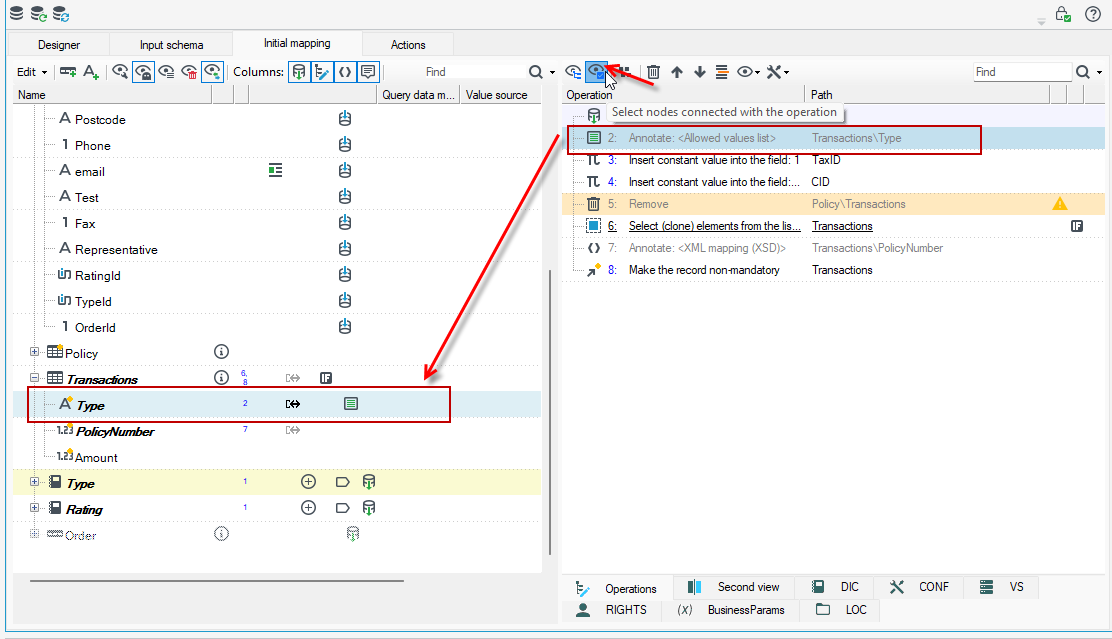The width and height of the screenshot is (1112, 639).
Task: Click the padlock icon in the top-right corner
Action: coord(1062,14)
